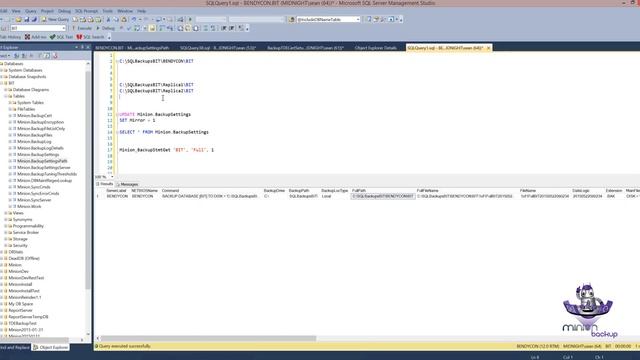Click the Object Explorer stop icon
The image size is (640, 360).
[x=31, y=56]
